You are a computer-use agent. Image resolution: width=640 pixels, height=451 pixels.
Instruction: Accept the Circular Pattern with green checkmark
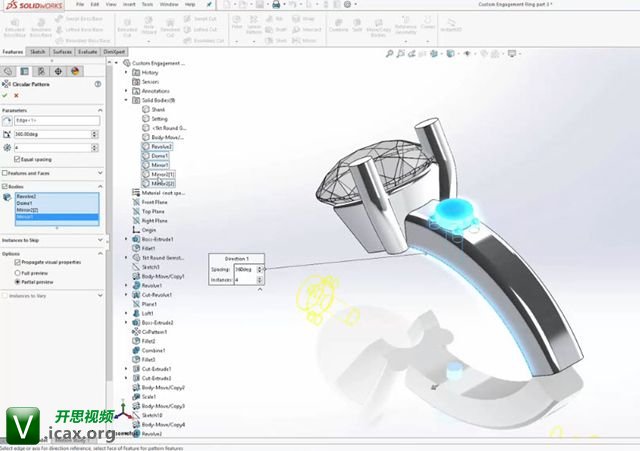coord(5,96)
